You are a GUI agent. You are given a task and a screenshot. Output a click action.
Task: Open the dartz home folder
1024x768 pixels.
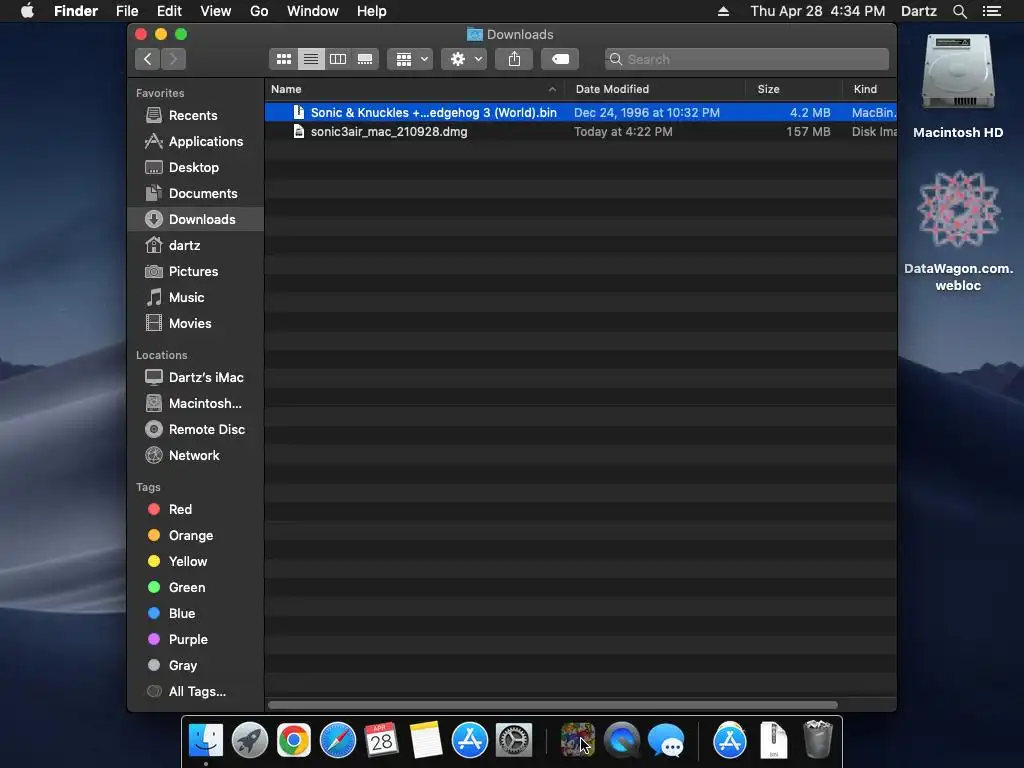pyautogui.click(x=195, y=246)
